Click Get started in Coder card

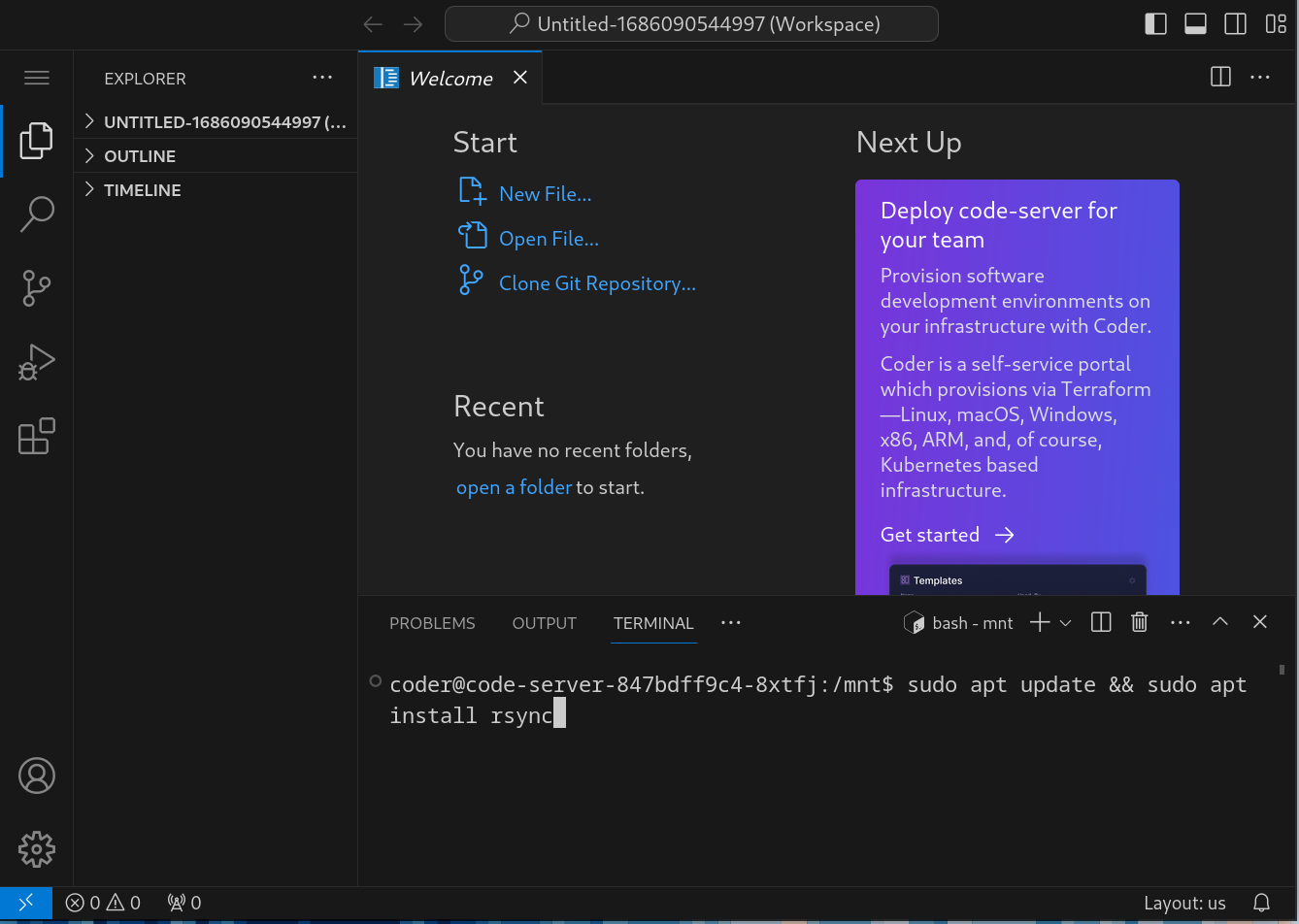click(947, 535)
